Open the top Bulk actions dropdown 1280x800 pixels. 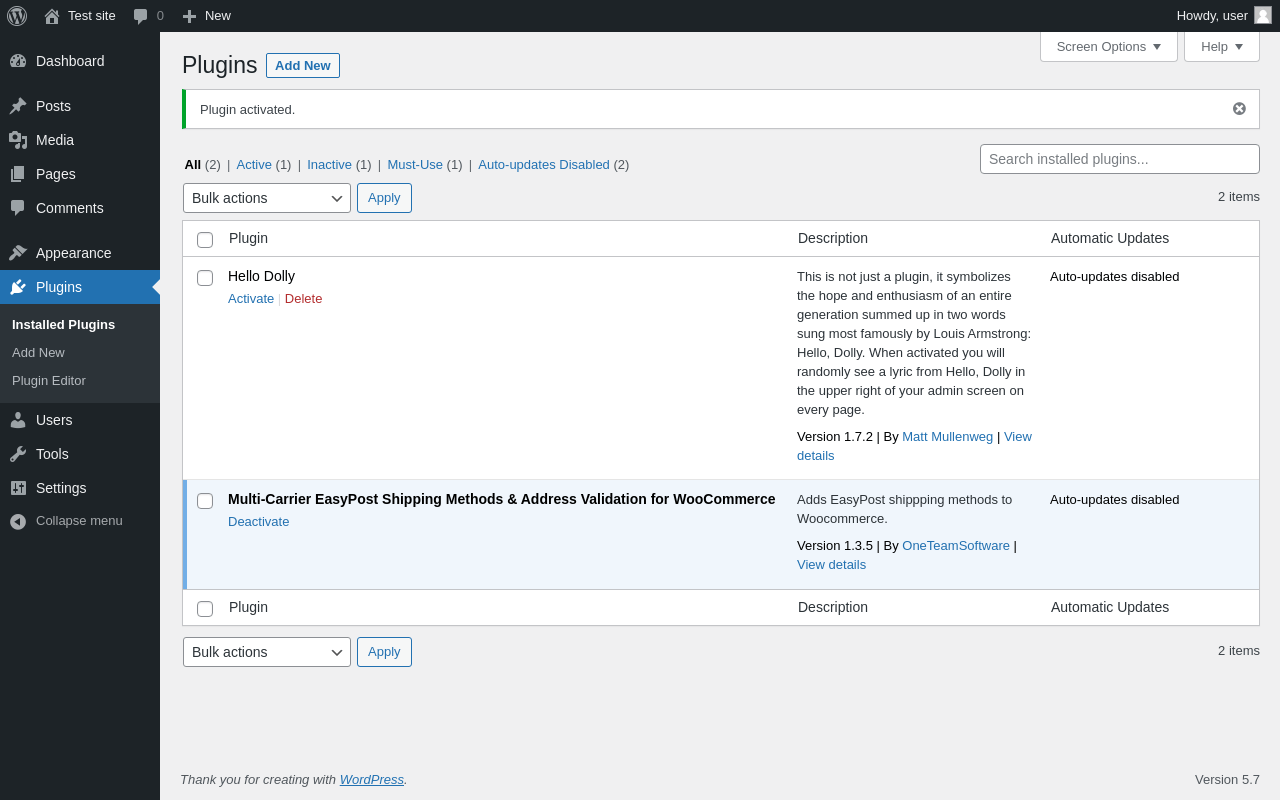(267, 198)
